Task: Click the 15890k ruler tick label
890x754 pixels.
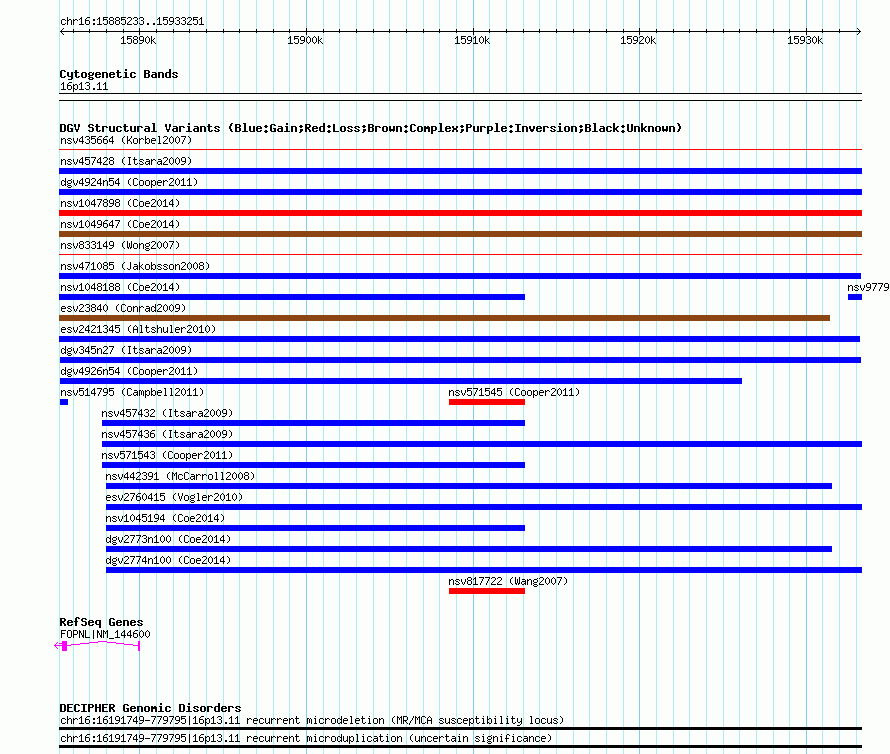Action: pyautogui.click(x=138, y=40)
